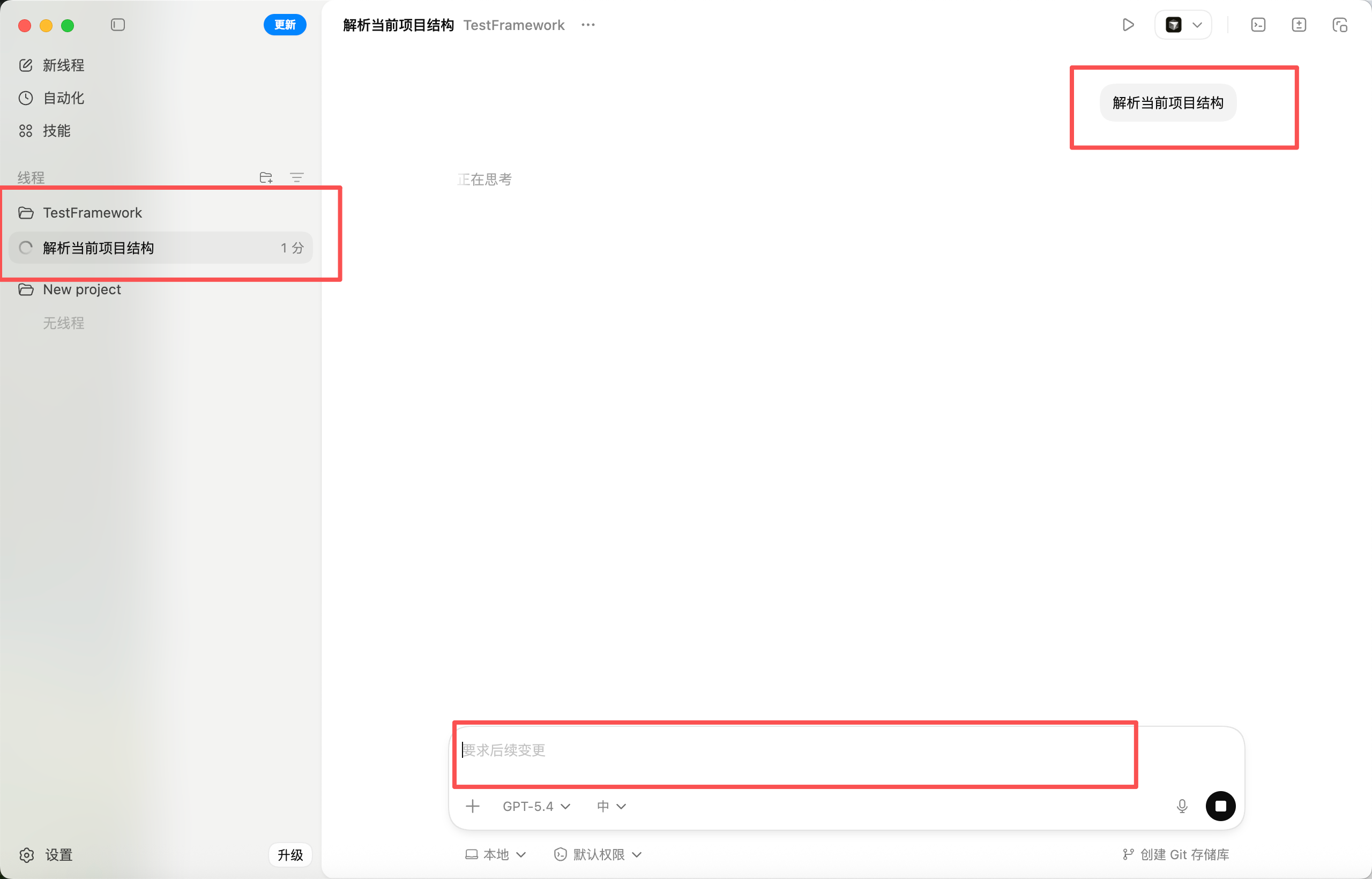This screenshot has height=879, width=1372.
Task: Click the 升级 upgrade button
Action: (x=290, y=854)
